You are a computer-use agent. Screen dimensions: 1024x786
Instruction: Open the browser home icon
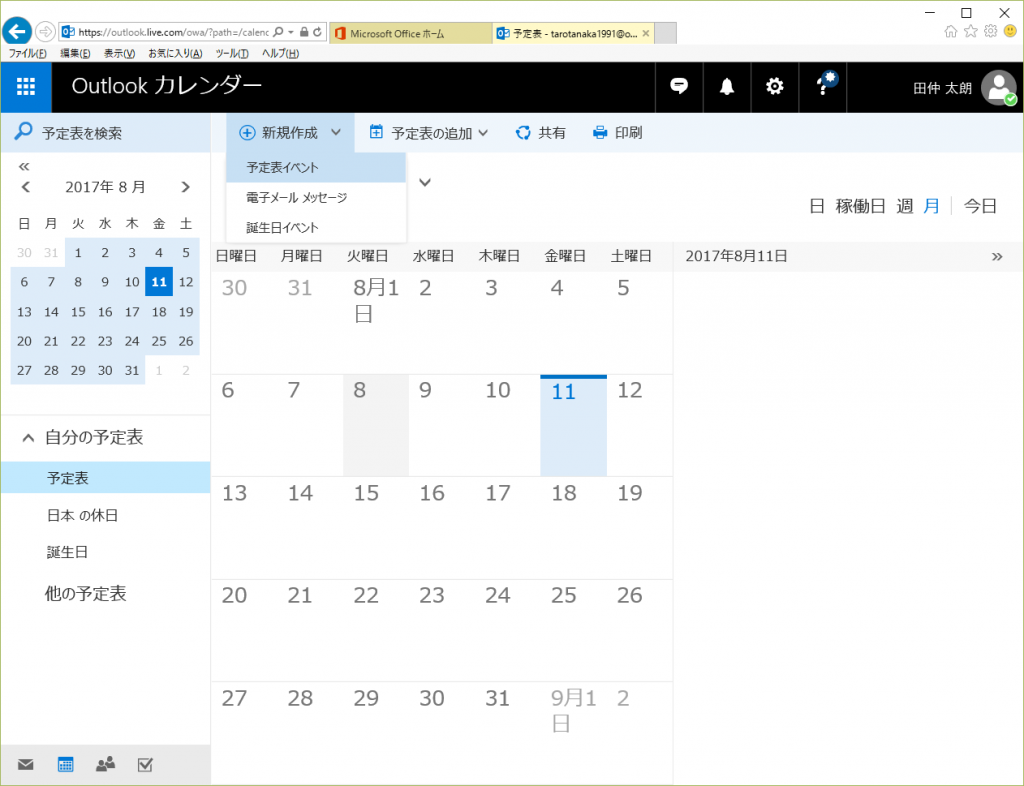[x=951, y=31]
